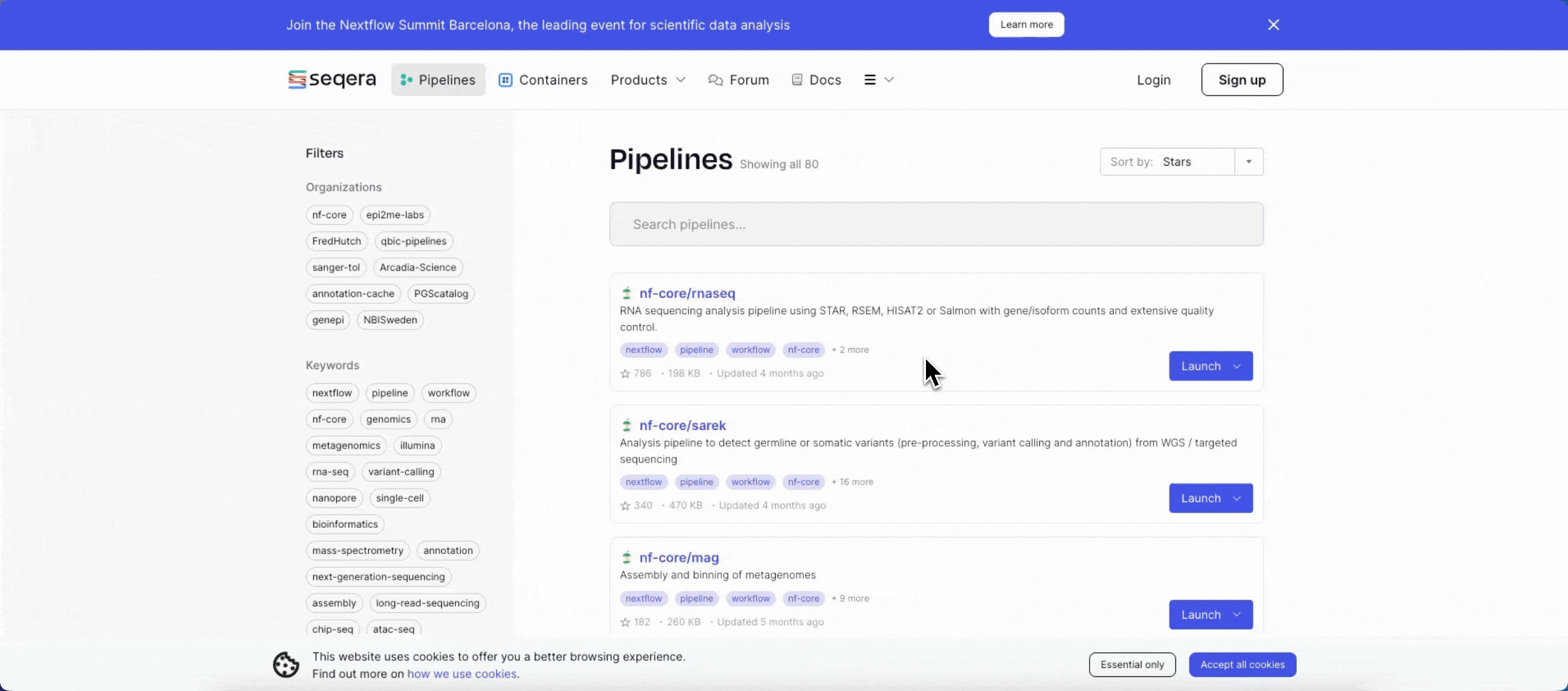
Task: Enable the single-cell keyword filter
Action: [x=400, y=498]
